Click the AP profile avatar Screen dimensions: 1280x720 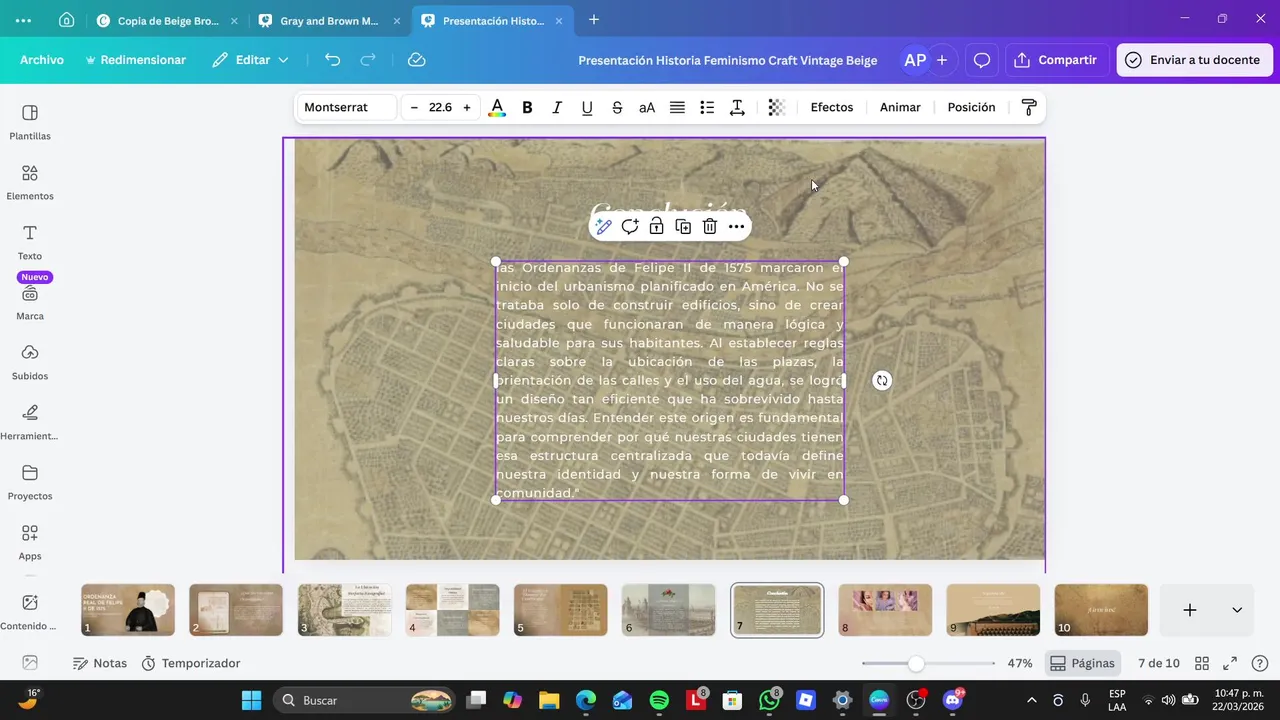[x=915, y=60]
